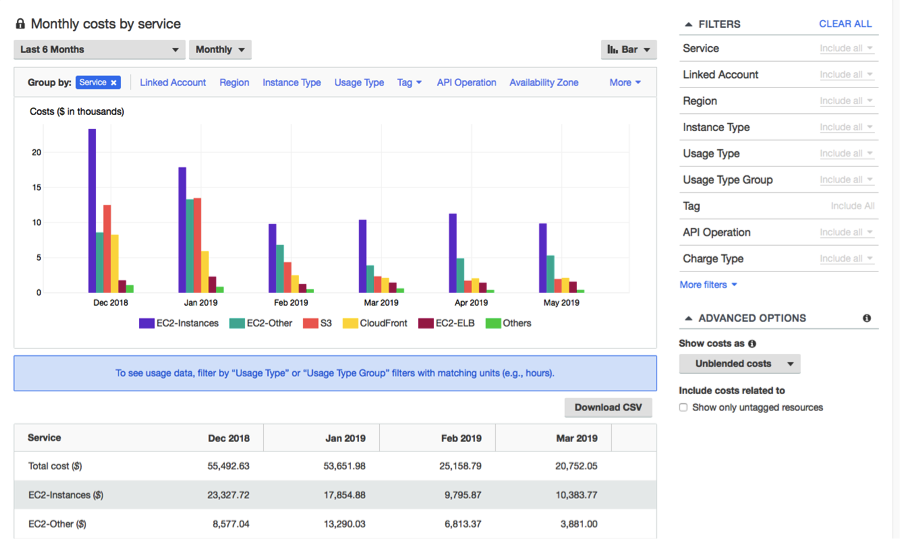Click the CloudFront legend swatch
Viewport: 900px width, 539px height.
(x=350, y=323)
